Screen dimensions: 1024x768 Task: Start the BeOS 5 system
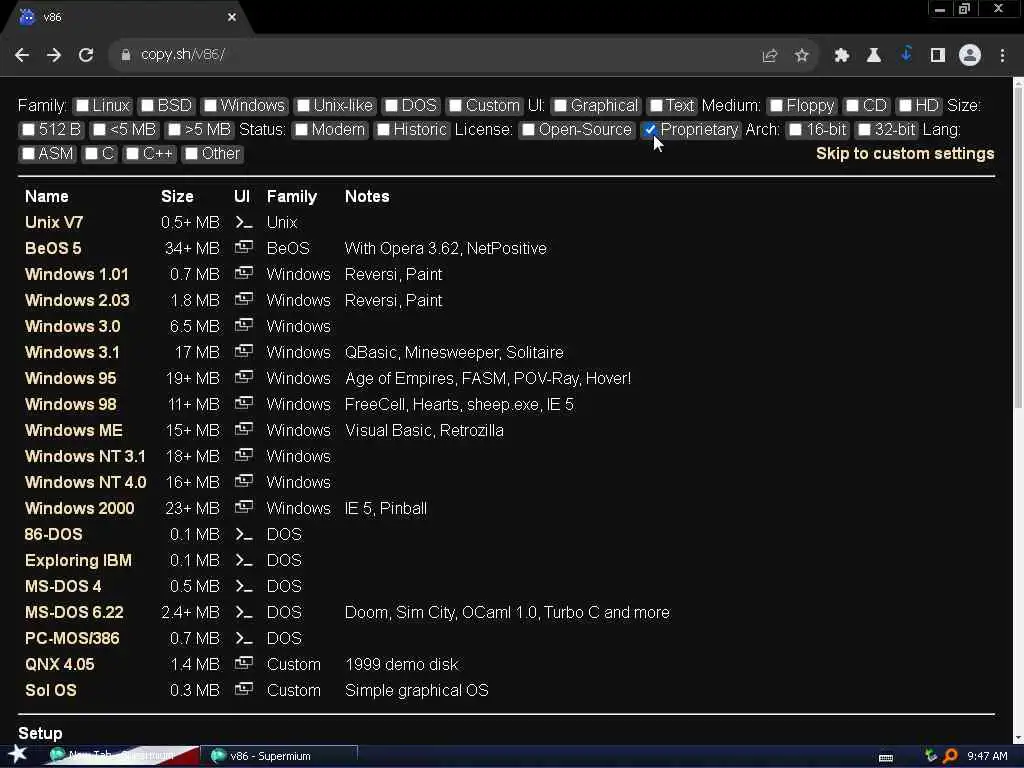[53, 248]
